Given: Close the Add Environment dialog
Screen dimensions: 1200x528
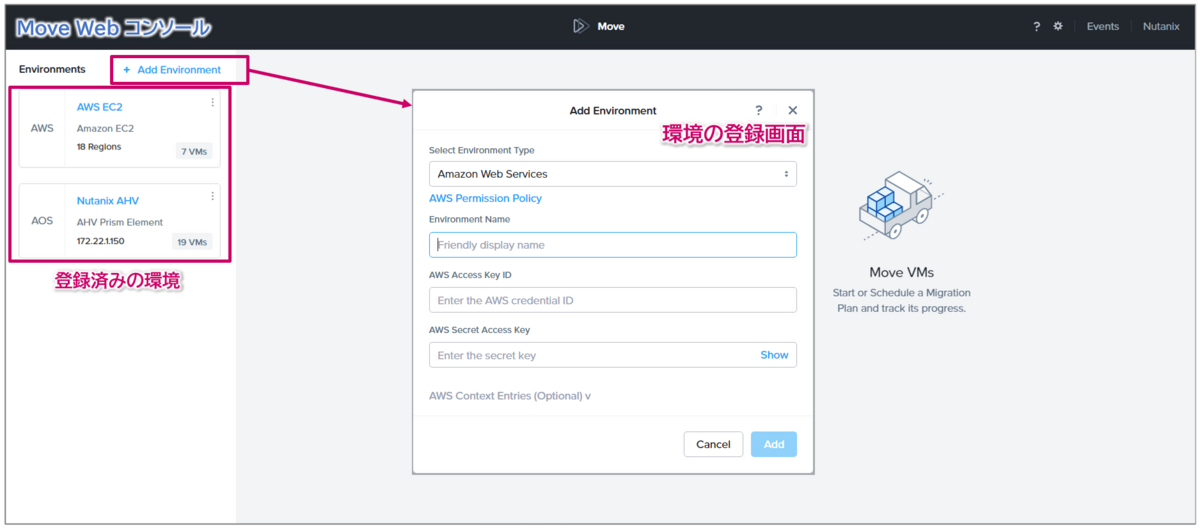Looking at the screenshot, I should (793, 110).
